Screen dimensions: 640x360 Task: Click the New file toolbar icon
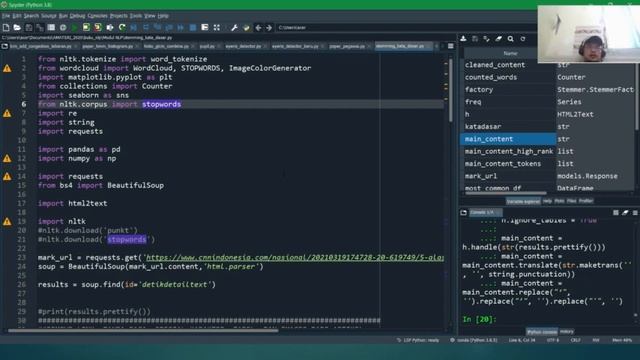(6, 27)
